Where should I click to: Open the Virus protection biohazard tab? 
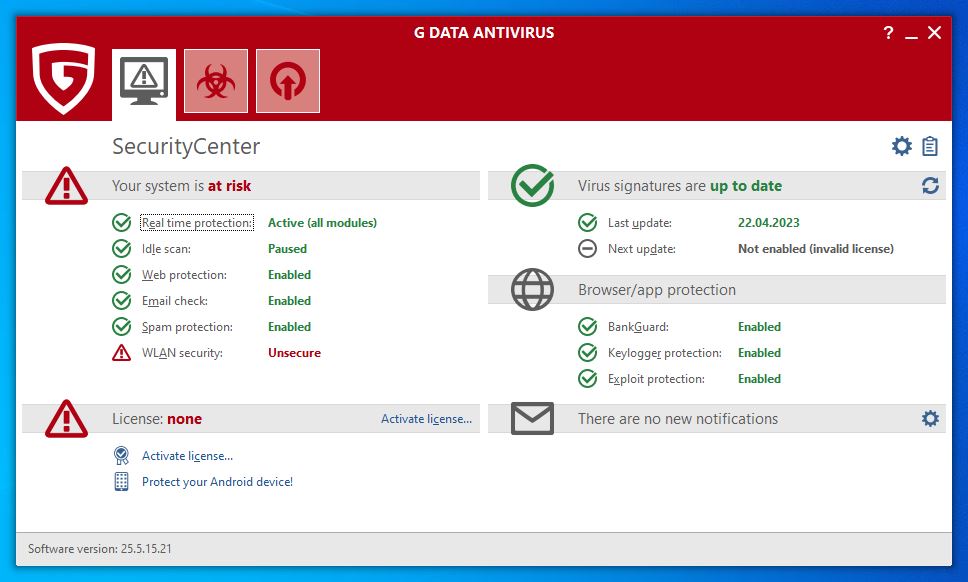click(216, 81)
